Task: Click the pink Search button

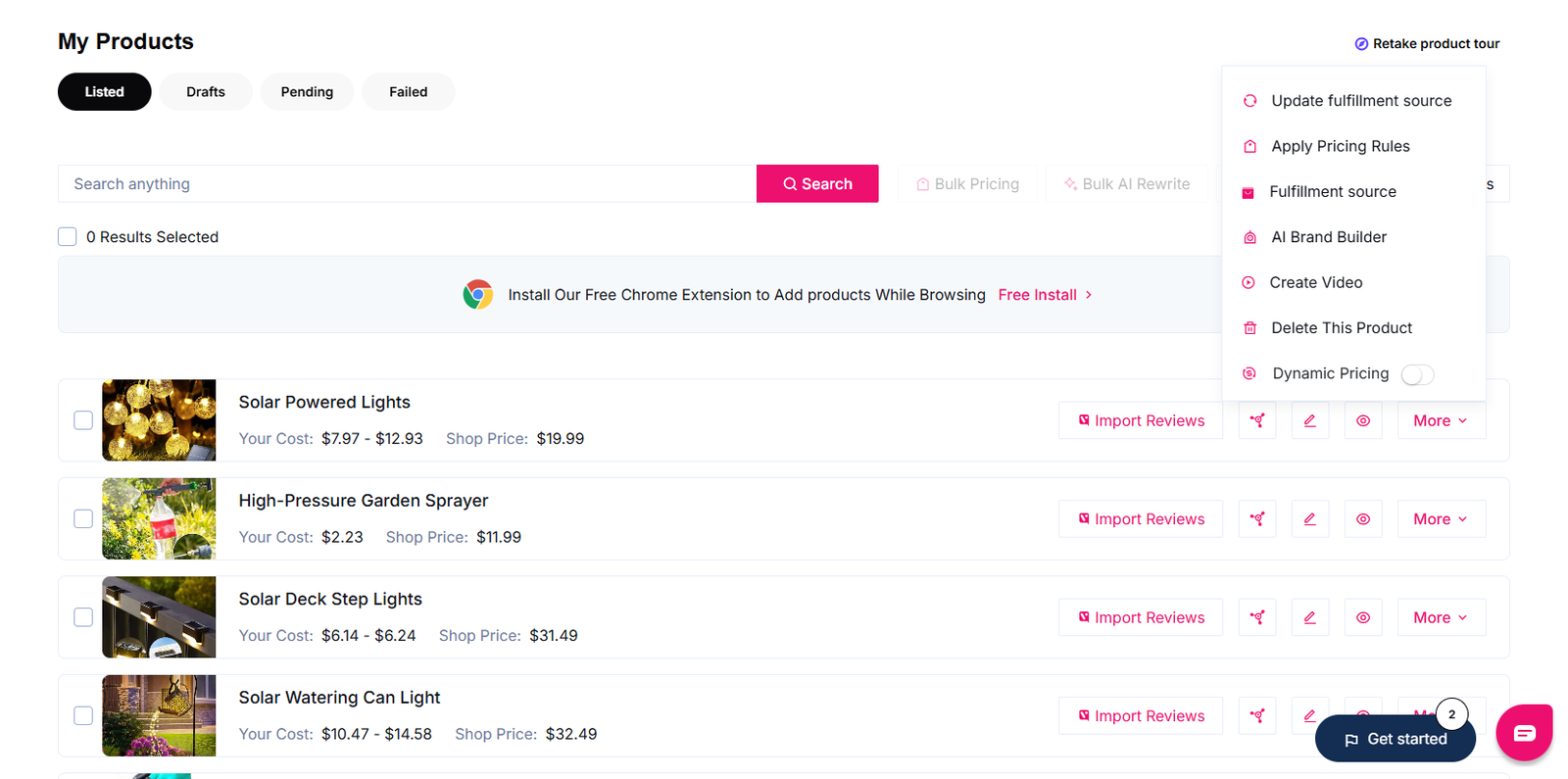Action: (x=817, y=184)
